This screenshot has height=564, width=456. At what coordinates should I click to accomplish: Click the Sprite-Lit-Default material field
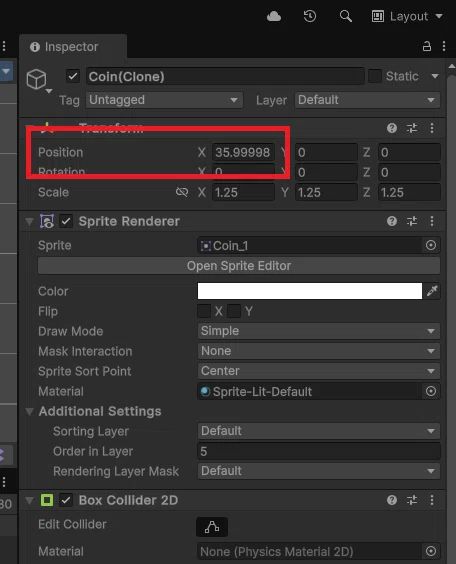tap(310, 391)
